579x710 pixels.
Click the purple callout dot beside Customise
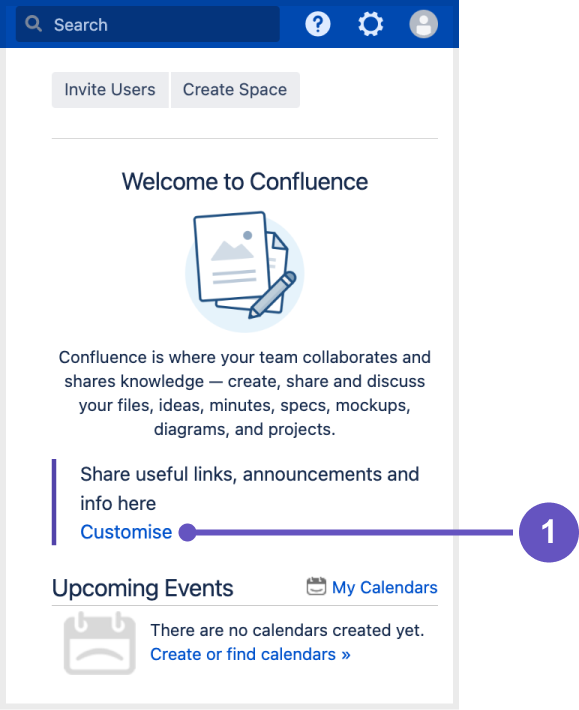click(187, 532)
